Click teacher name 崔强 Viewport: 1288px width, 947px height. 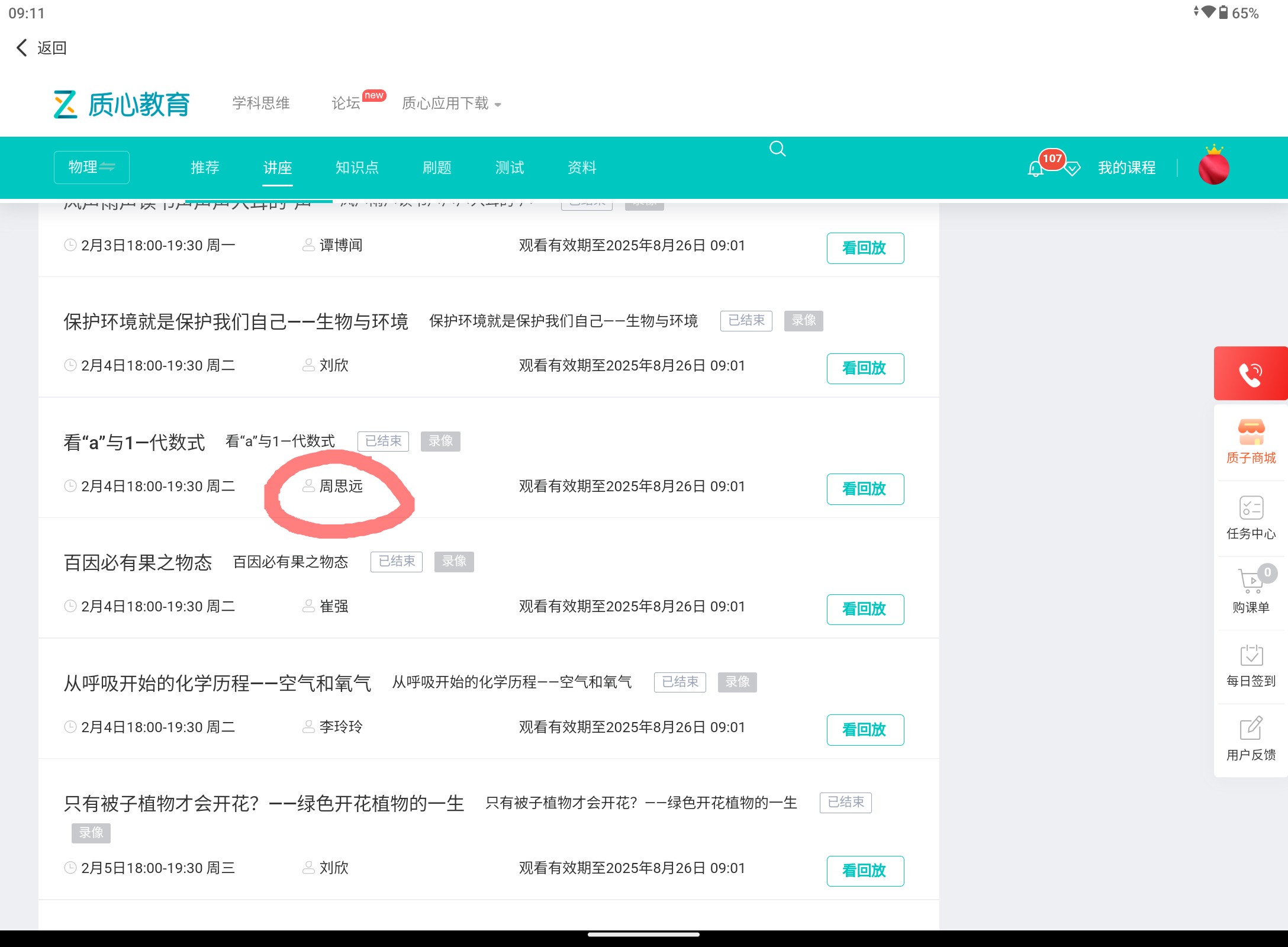(334, 606)
